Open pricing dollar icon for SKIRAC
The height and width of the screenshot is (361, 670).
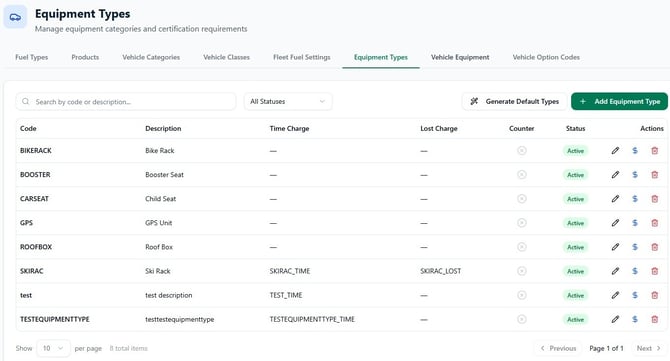635,271
